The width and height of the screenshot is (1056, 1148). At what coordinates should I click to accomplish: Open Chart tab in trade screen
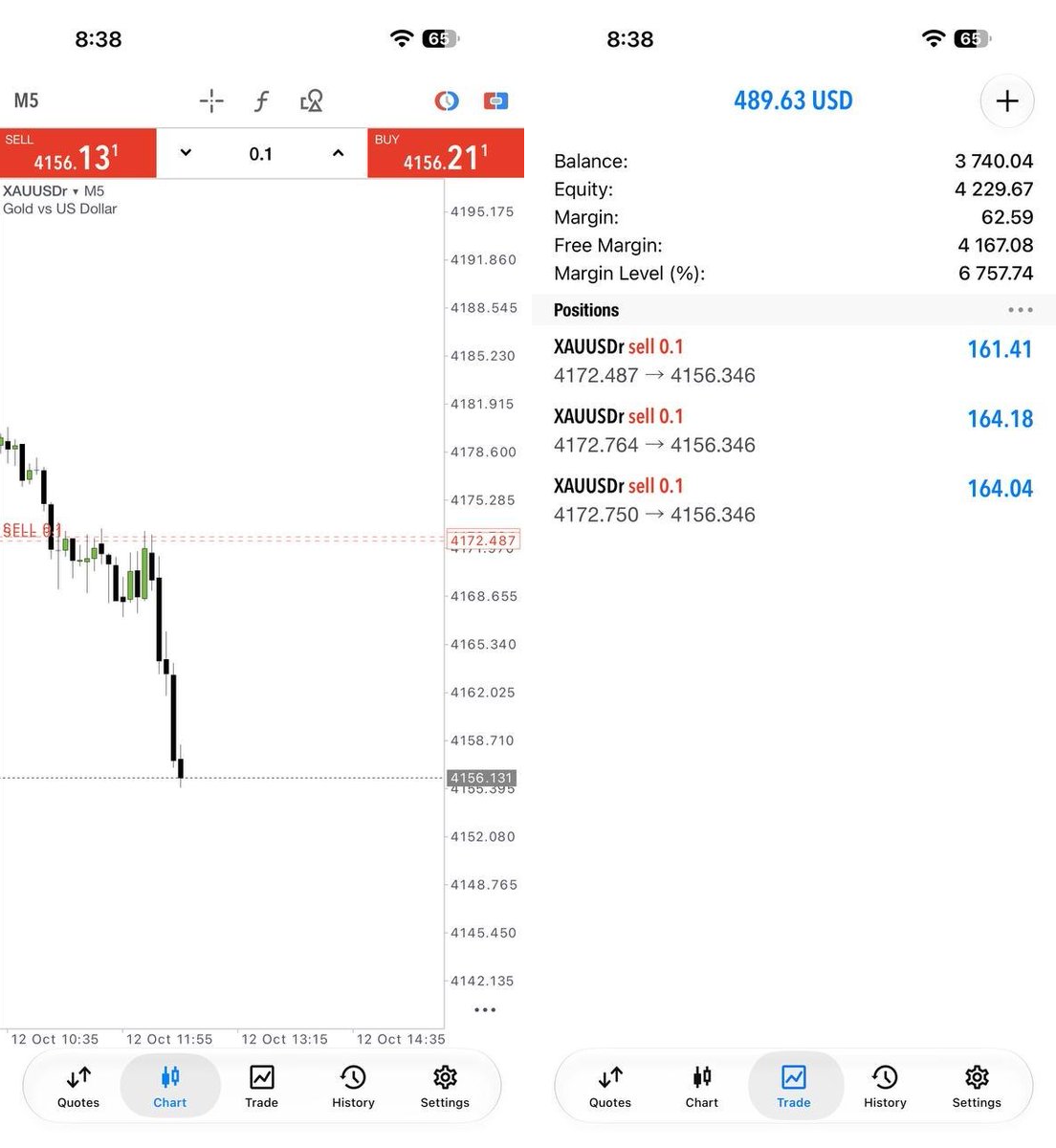[x=702, y=1087]
